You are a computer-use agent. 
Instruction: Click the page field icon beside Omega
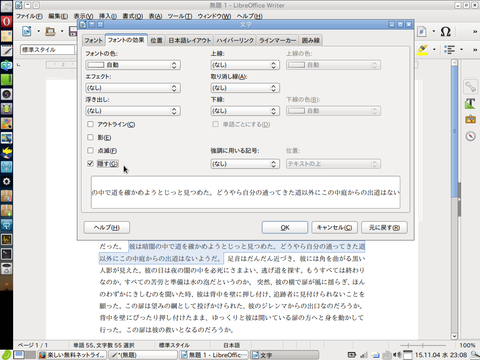click(x=422, y=32)
